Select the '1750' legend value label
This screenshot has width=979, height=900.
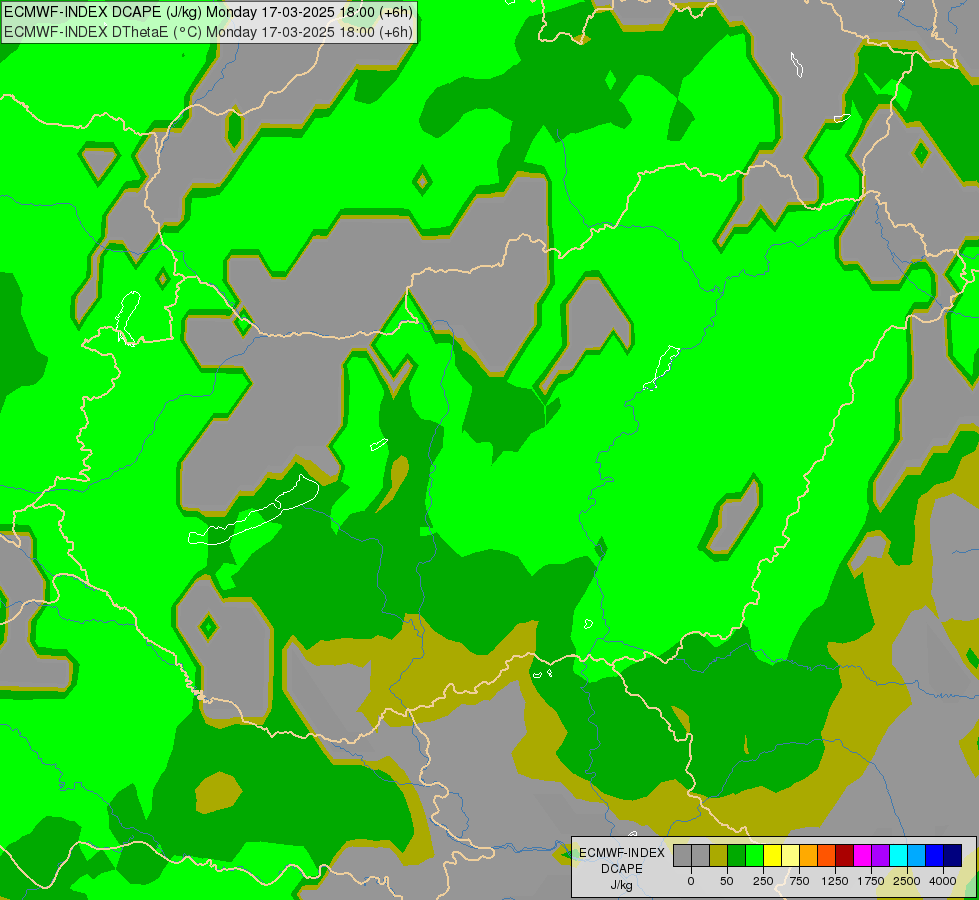(871, 881)
